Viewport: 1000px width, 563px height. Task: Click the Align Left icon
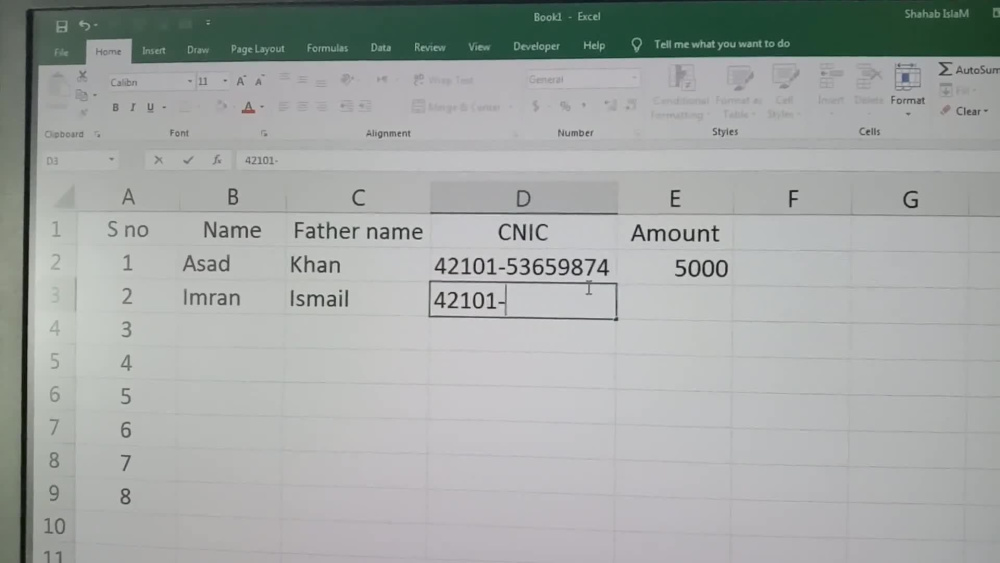click(x=284, y=106)
